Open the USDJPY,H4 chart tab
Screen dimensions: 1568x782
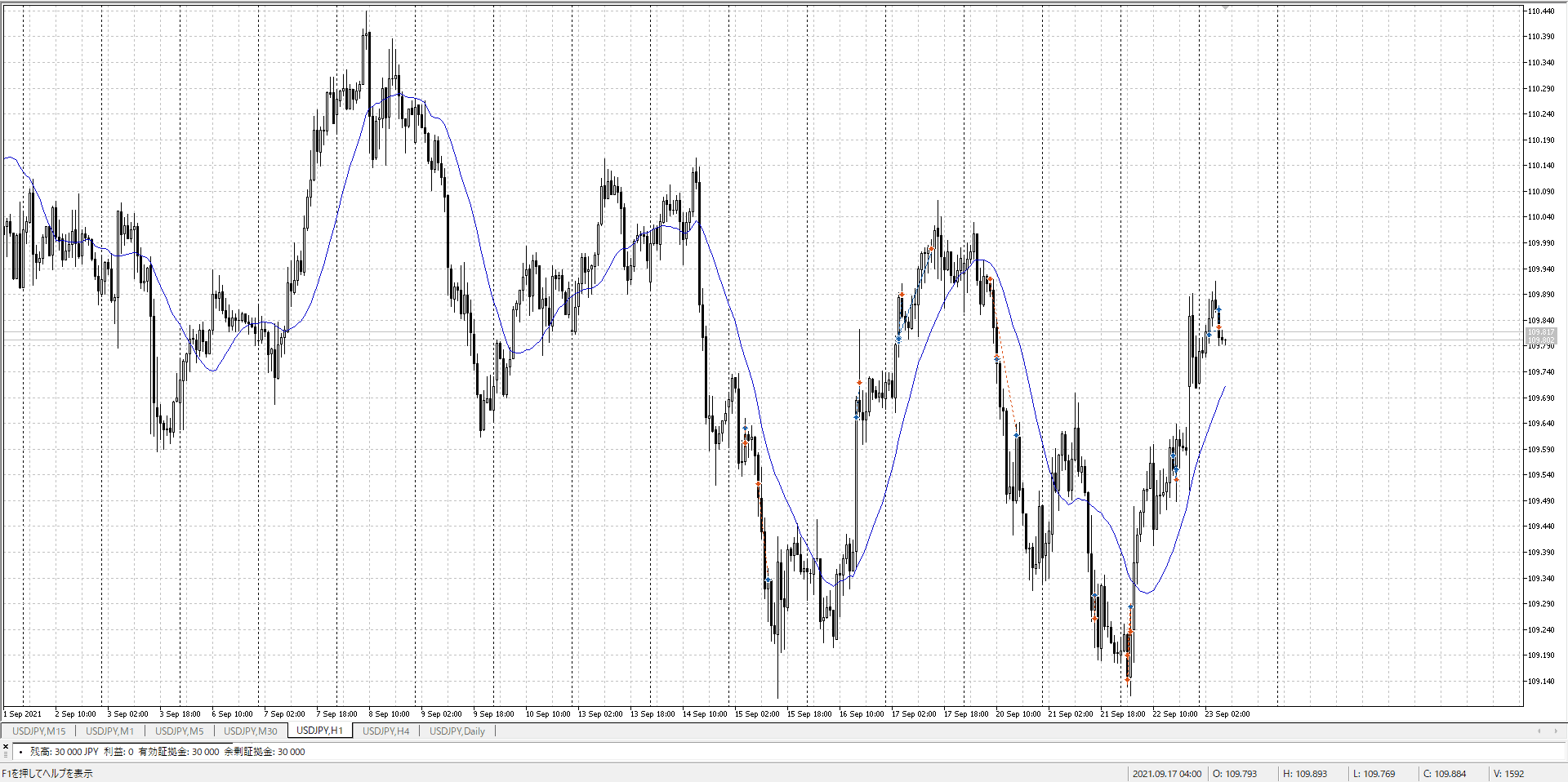385,731
